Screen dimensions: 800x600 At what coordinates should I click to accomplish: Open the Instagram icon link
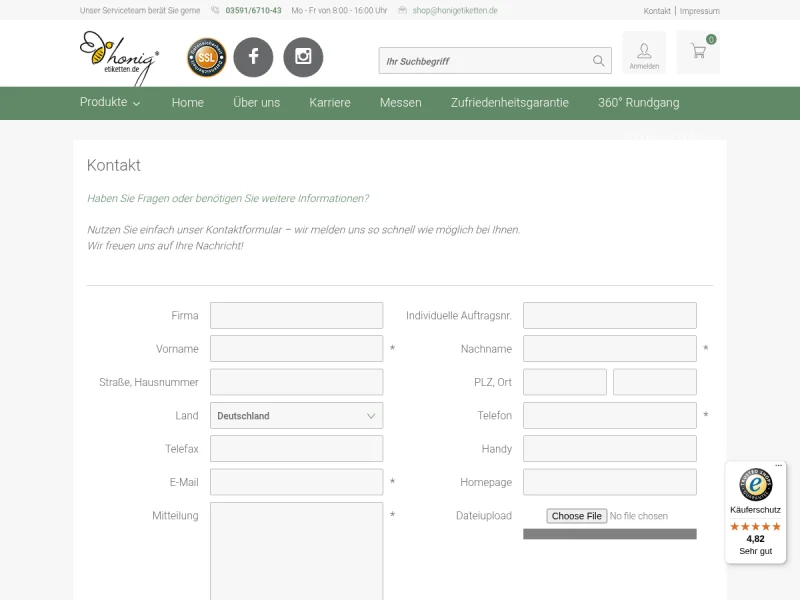point(303,57)
